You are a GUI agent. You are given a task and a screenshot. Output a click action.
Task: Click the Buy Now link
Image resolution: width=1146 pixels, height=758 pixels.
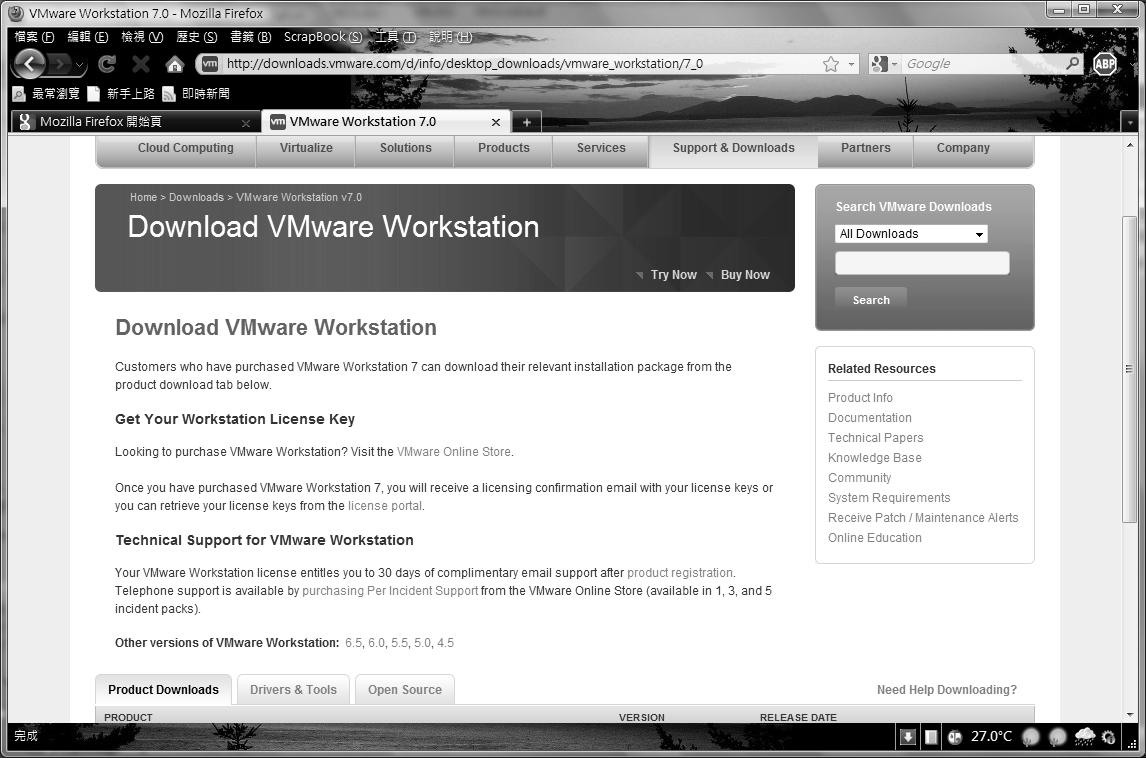745,275
